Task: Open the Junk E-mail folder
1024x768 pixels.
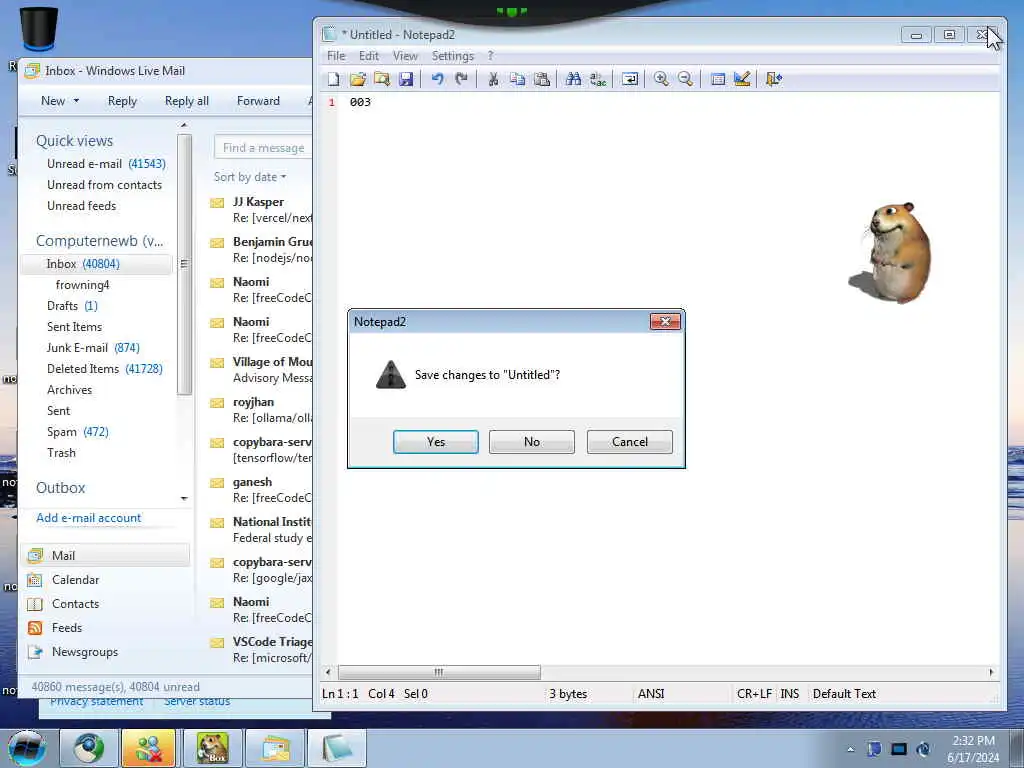Action: point(93,347)
